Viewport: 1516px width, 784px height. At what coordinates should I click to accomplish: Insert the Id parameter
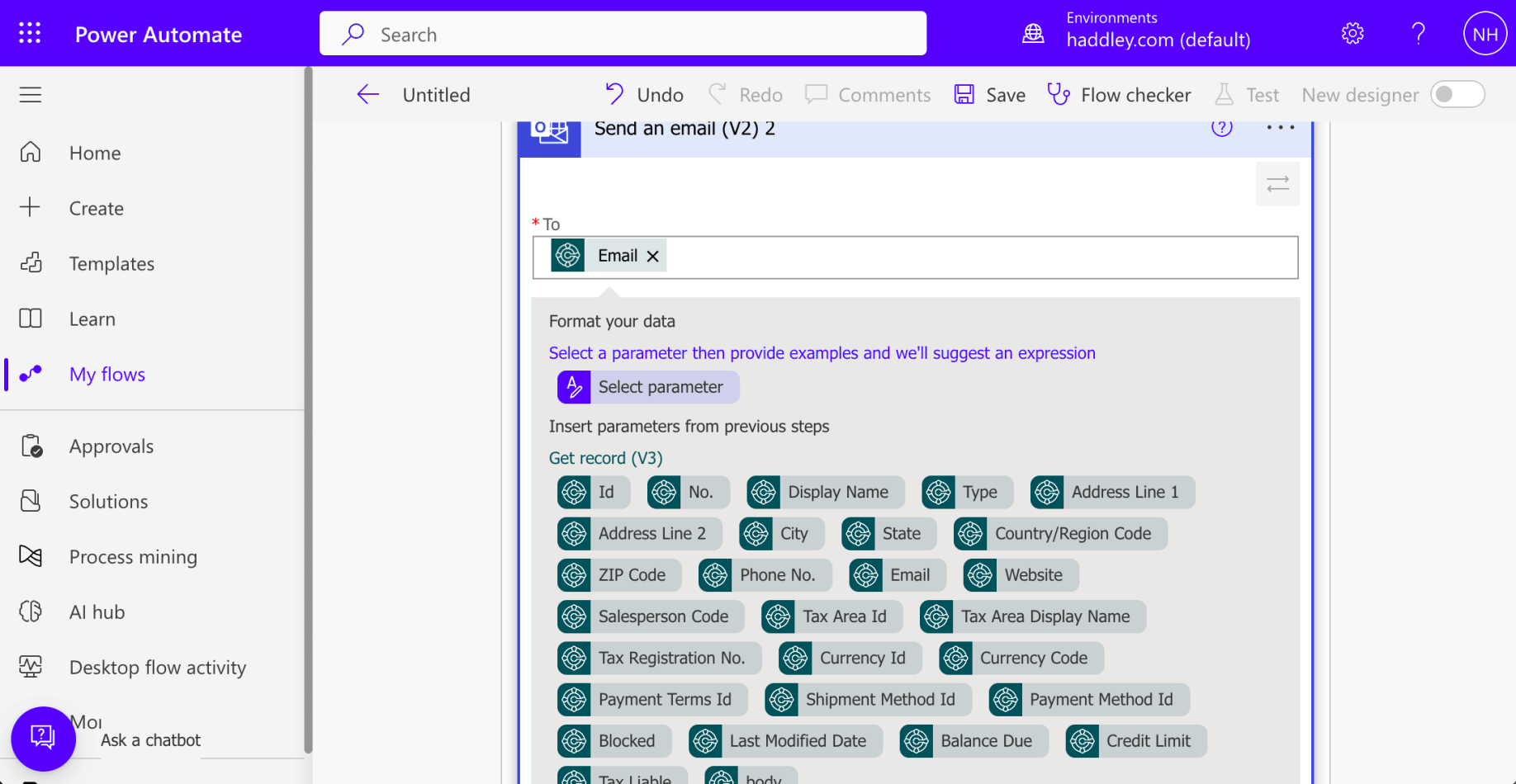coord(594,492)
